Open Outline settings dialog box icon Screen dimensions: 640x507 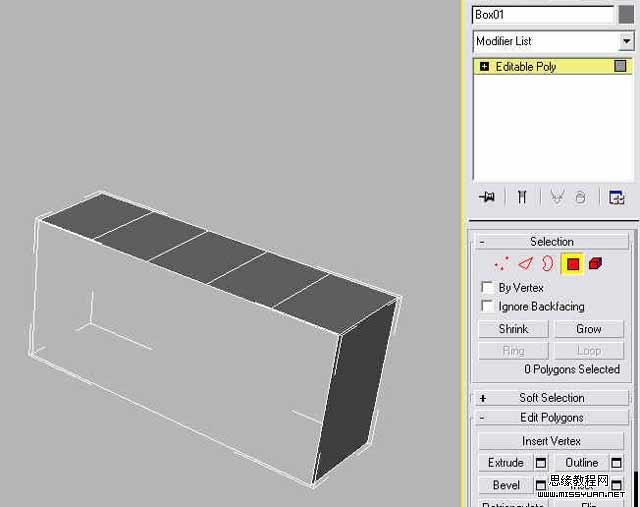[616, 463]
